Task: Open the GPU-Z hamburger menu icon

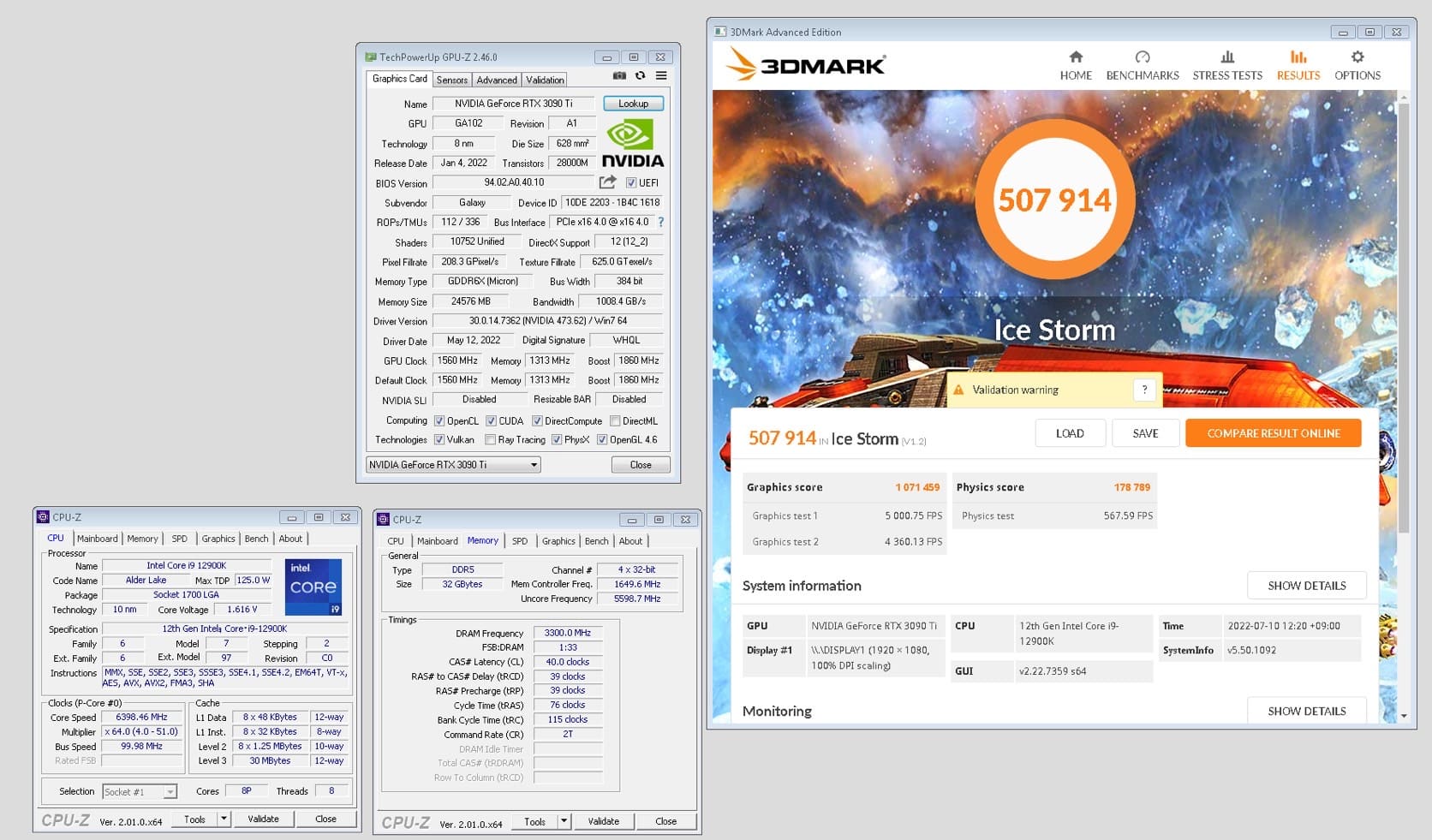Action: [661, 76]
